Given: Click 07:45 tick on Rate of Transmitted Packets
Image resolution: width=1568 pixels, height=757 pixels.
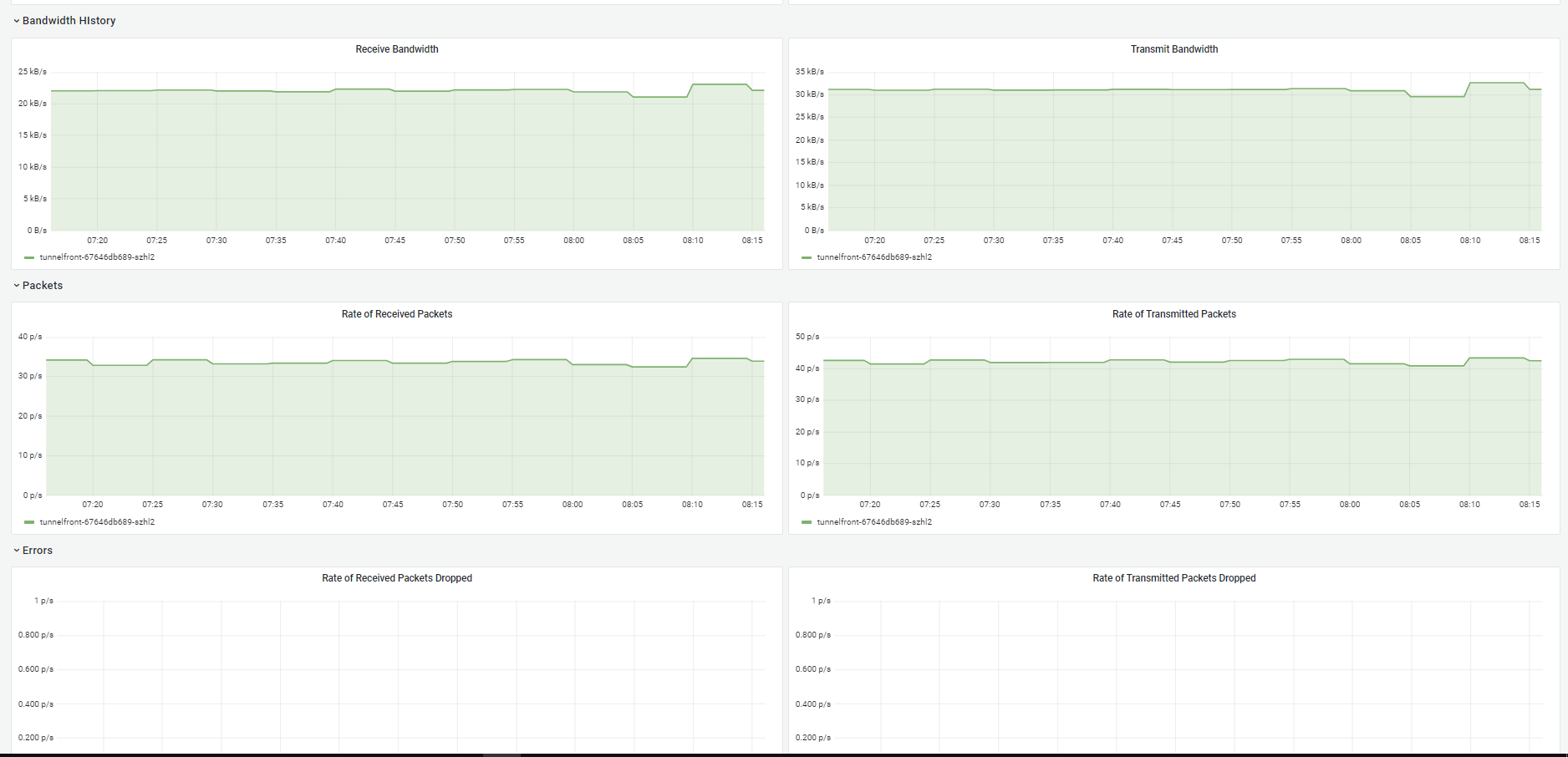Looking at the screenshot, I should click(x=1170, y=505).
